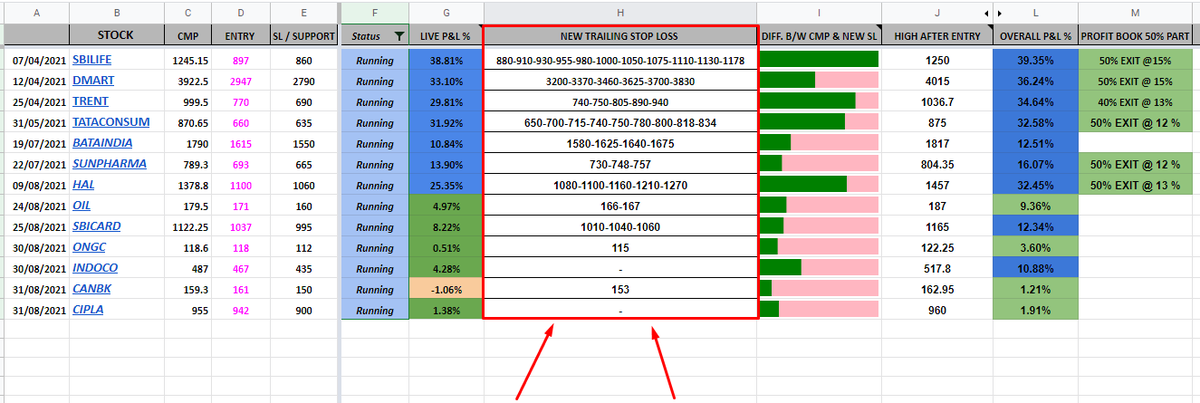1200x403 pixels.
Task: Select the -1.06% live P&L cell
Action: point(446,288)
